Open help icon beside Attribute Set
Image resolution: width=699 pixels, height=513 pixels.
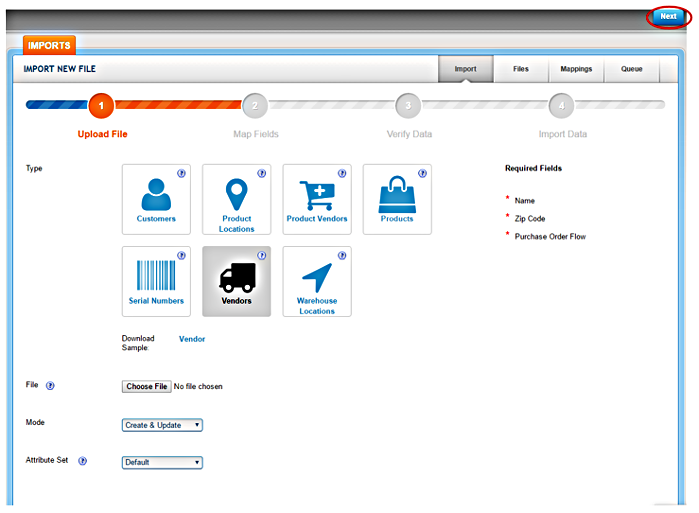(x=83, y=461)
